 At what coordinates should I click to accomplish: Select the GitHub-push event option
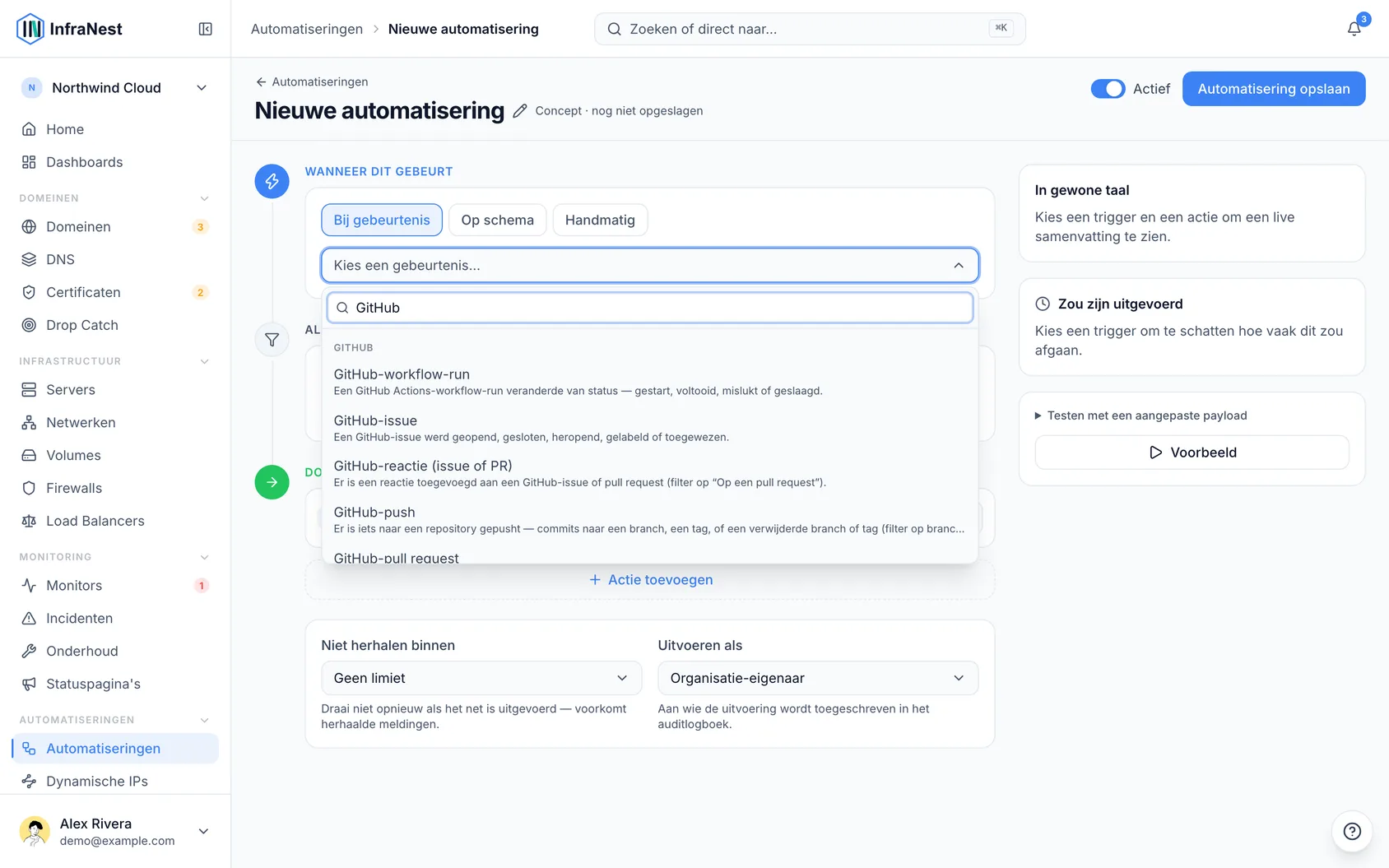click(649, 519)
